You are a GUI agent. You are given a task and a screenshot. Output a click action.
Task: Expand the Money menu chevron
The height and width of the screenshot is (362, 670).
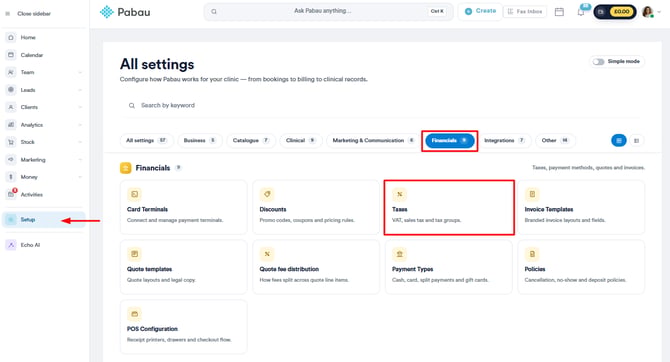[x=80, y=177]
